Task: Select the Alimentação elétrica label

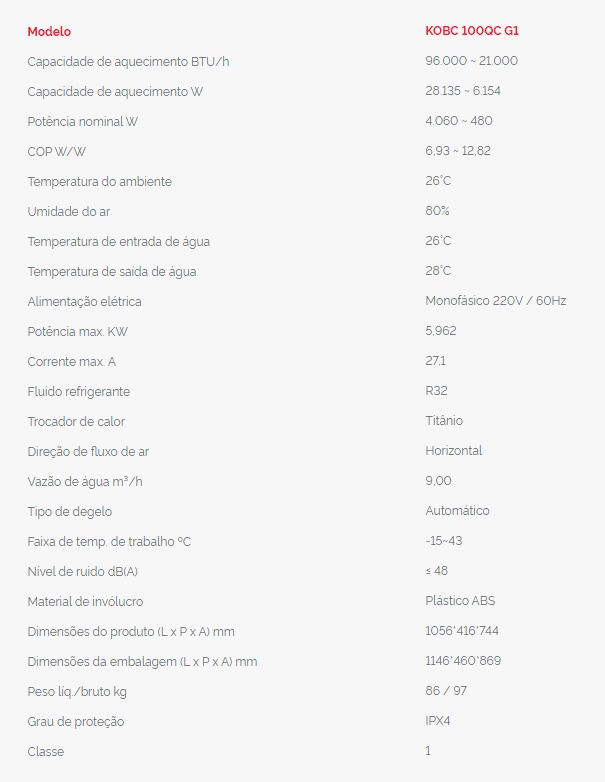Action: [x=84, y=301]
